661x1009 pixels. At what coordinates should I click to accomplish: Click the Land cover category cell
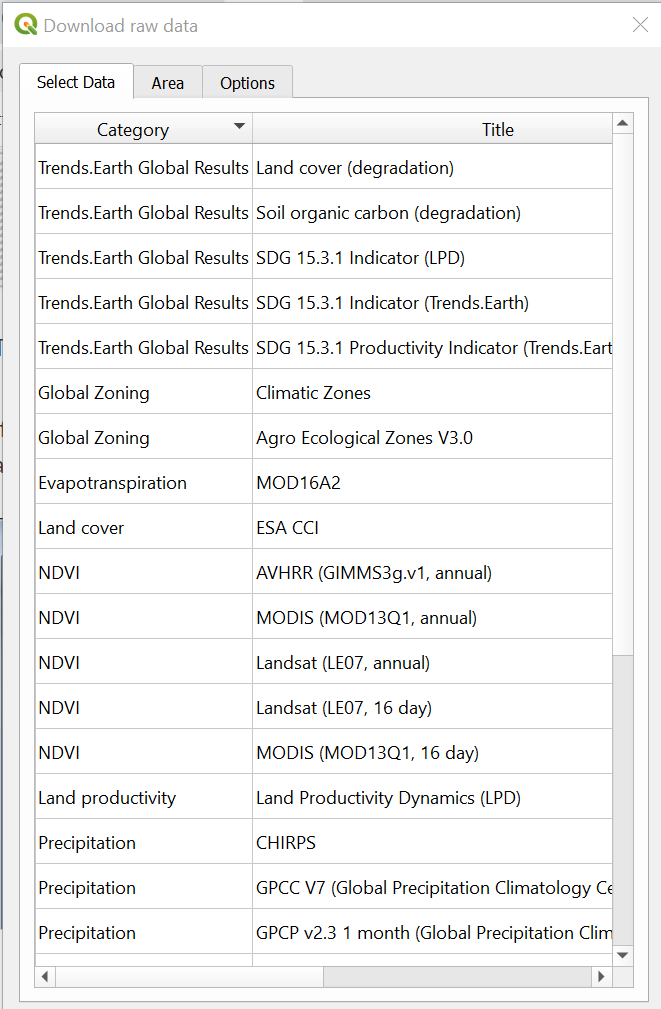[144, 528]
